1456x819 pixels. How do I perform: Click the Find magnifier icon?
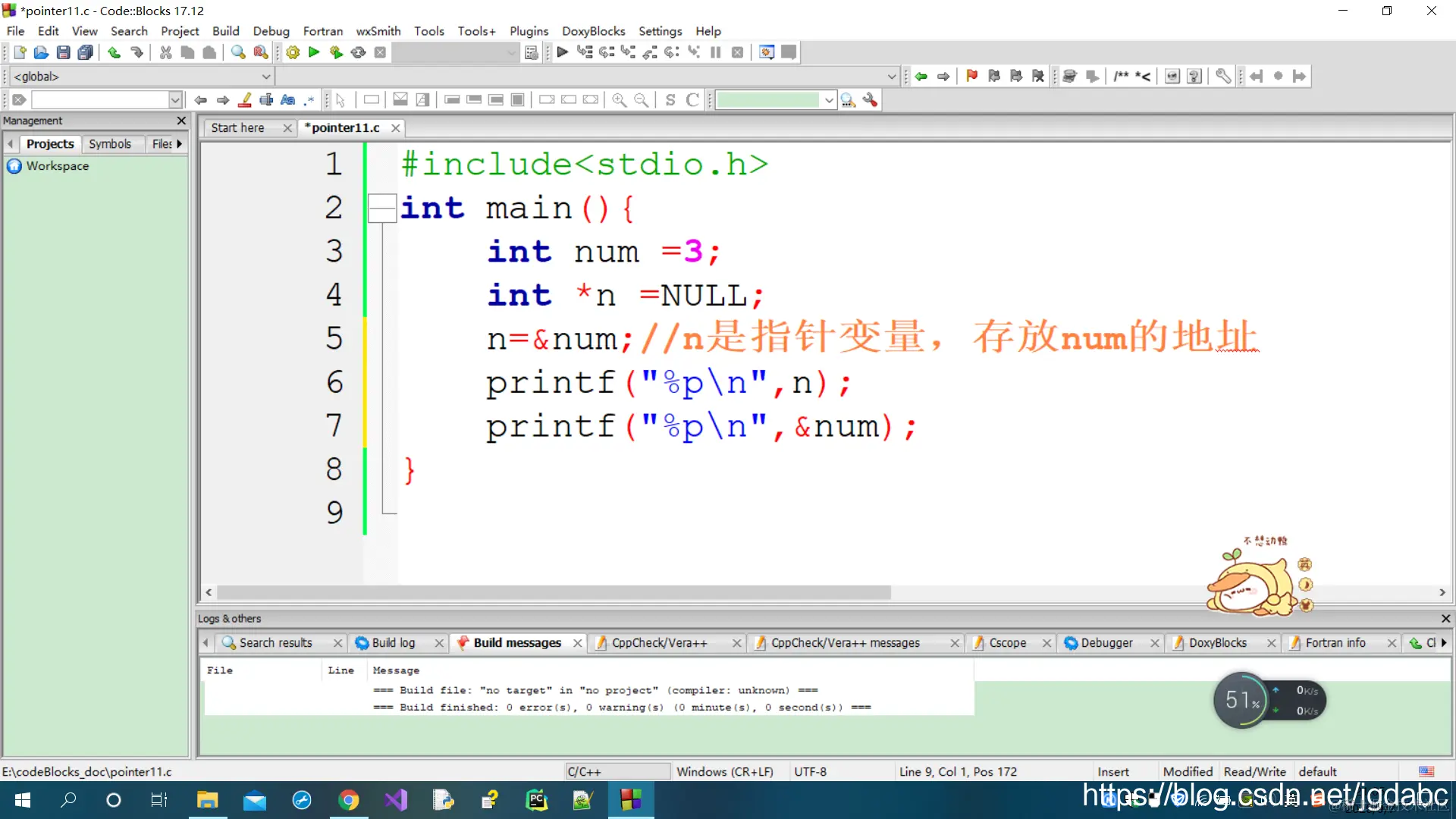click(x=238, y=52)
